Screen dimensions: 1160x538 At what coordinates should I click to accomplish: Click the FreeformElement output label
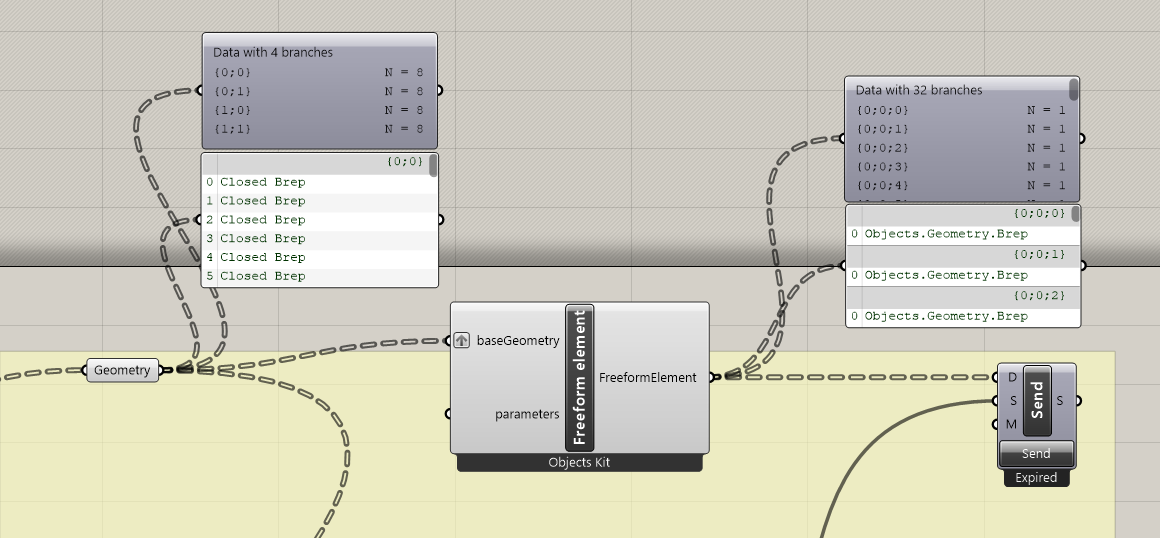pyautogui.click(x=647, y=377)
